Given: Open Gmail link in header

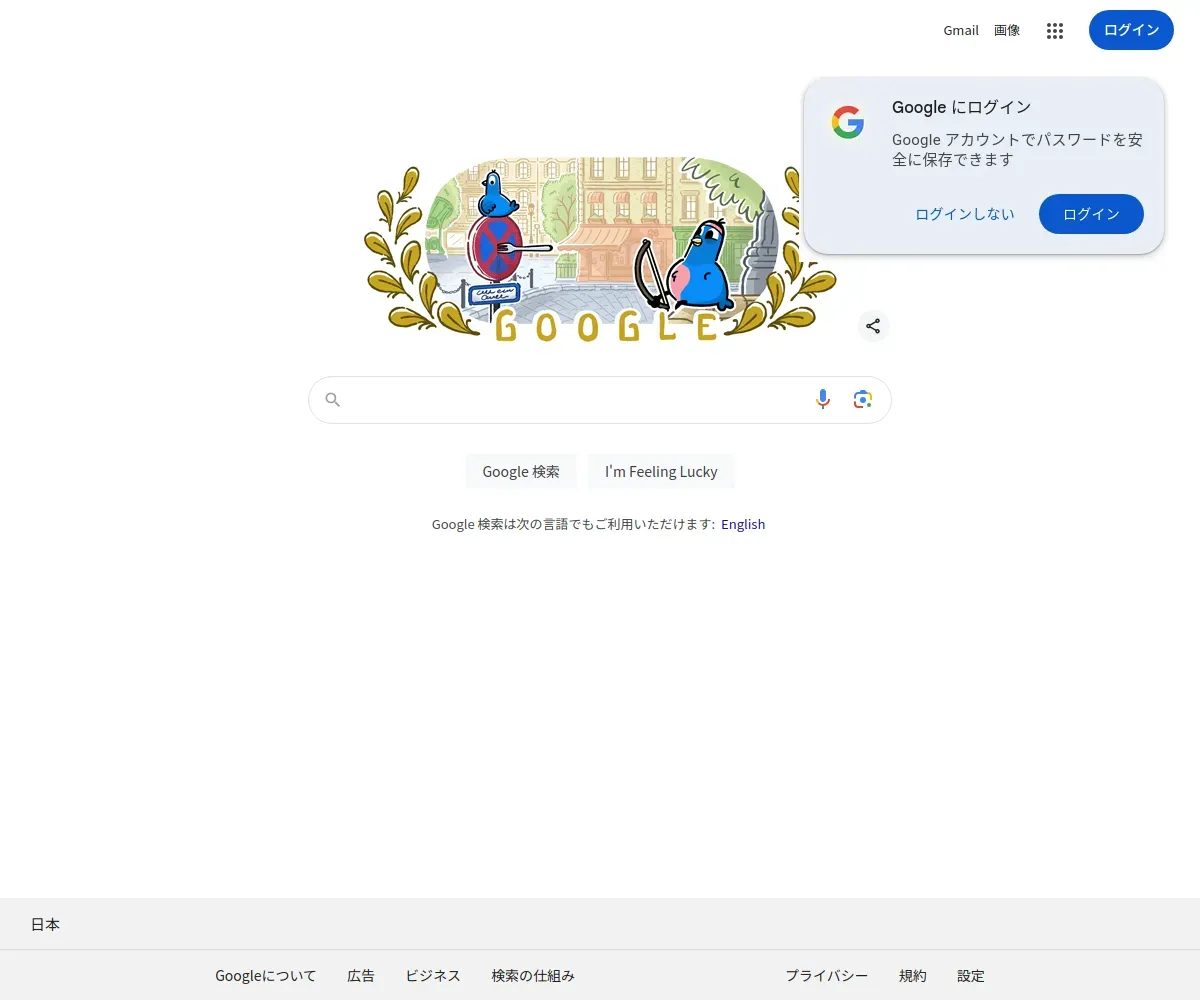Looking at the screenshot, I should point(961,30).
